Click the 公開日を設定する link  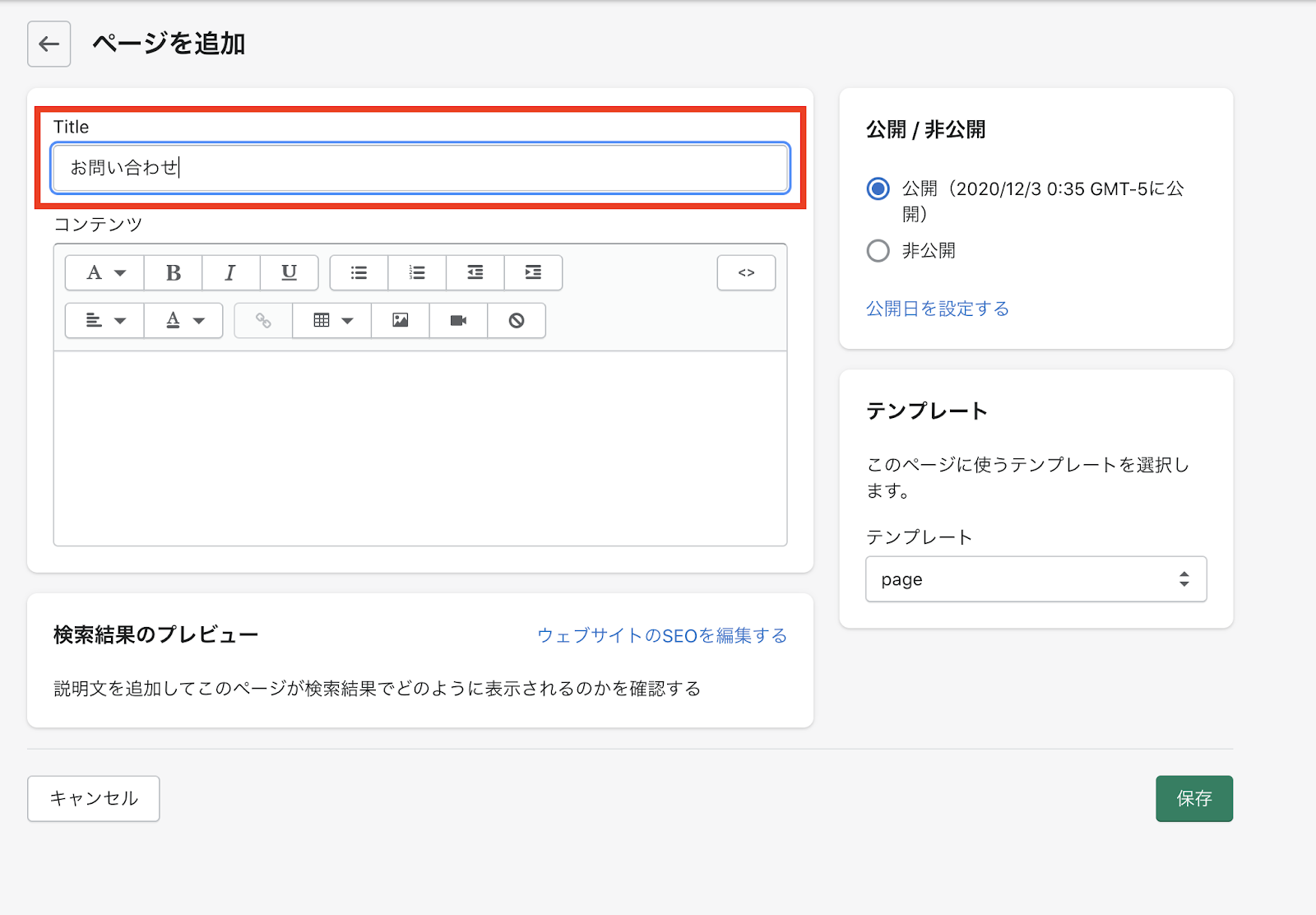click(937, 309)
